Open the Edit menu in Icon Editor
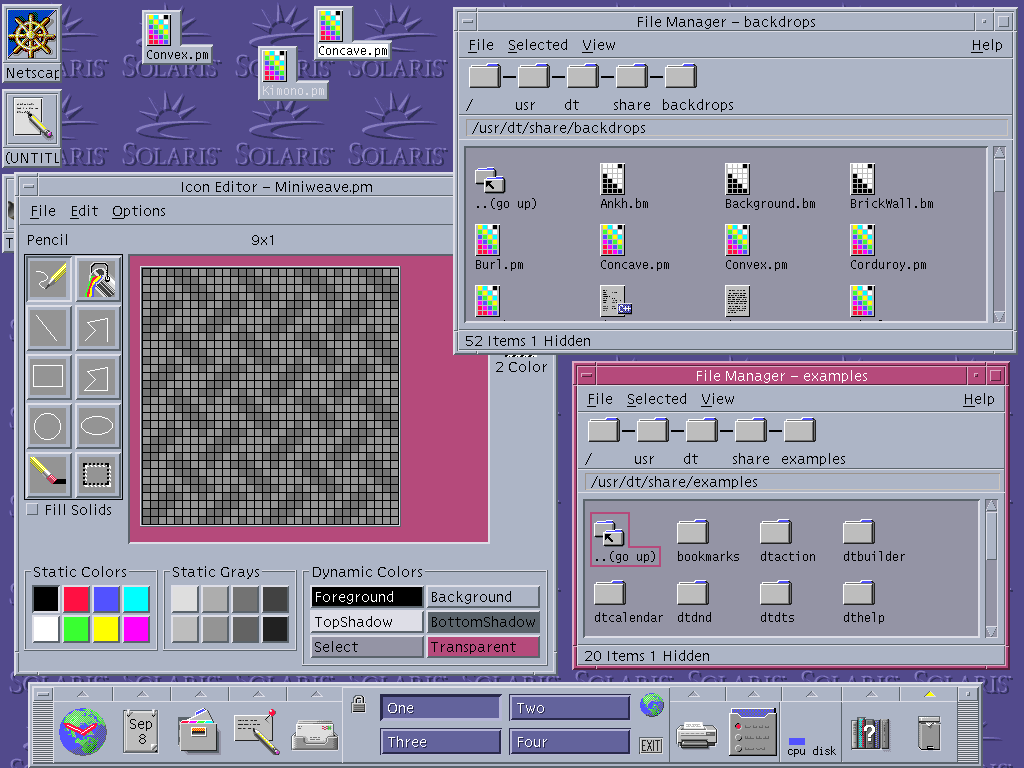Screen dimensions: 1024x768 click(84, 211)
